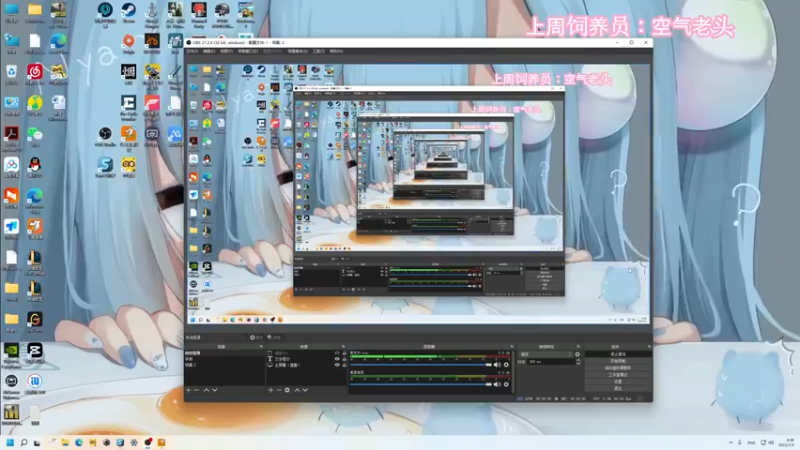Remove selected source with minus button
Screen dimensions: 800x450
click(x=279, y=390)
